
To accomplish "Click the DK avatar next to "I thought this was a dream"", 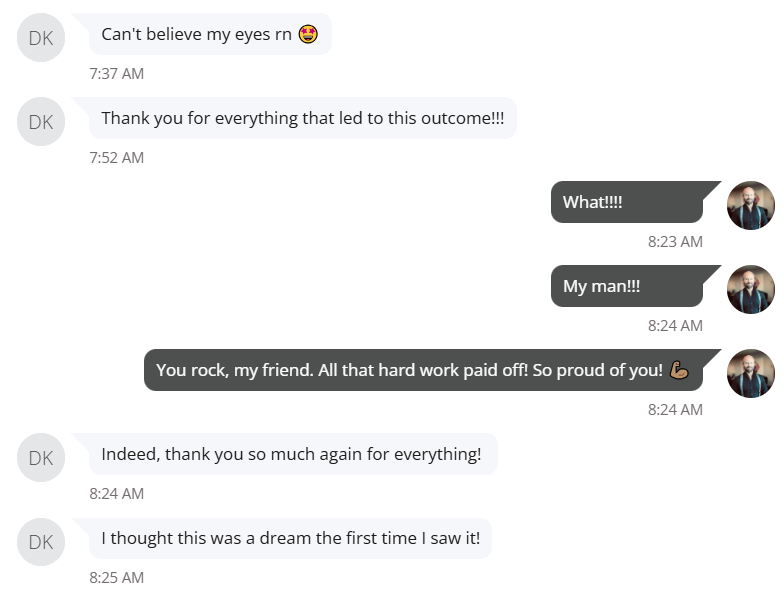I will 41,542.
